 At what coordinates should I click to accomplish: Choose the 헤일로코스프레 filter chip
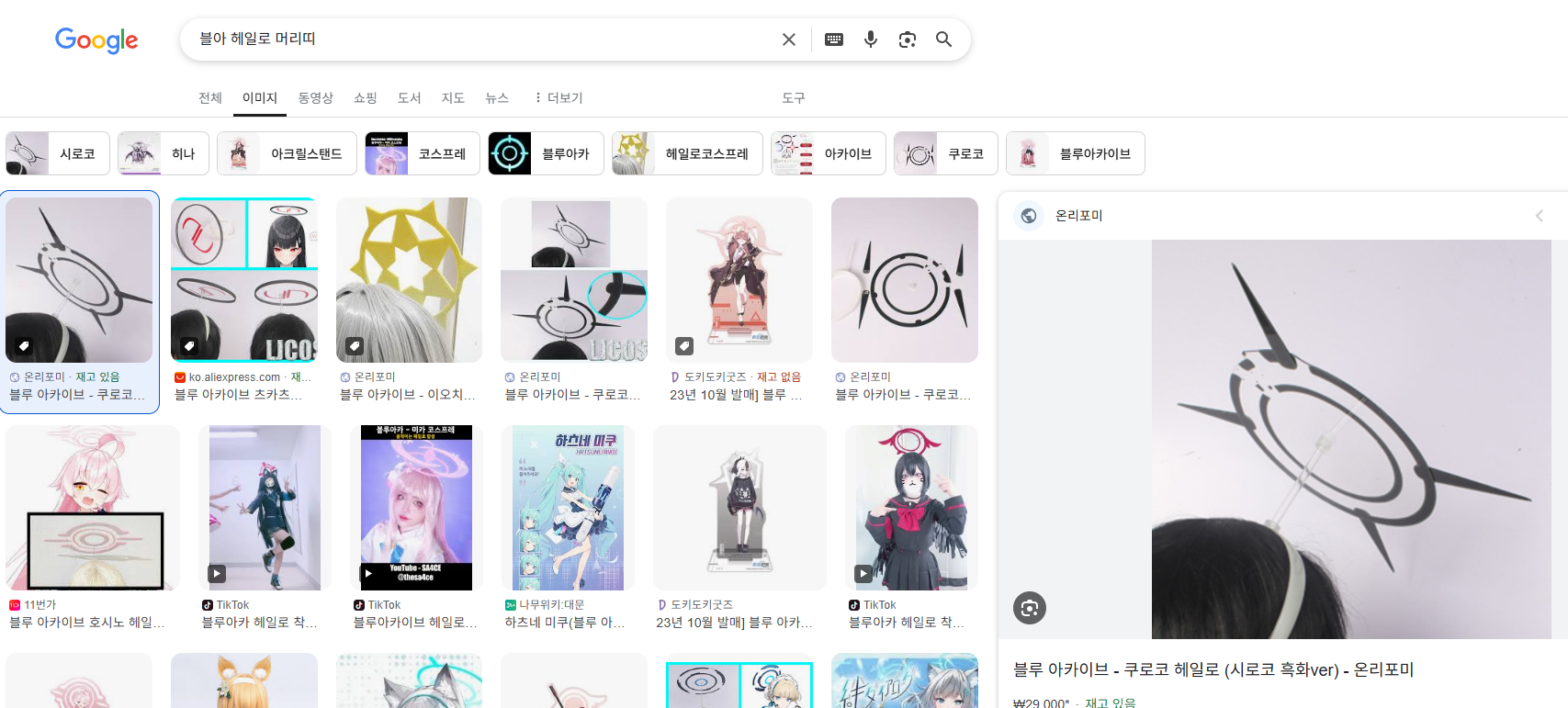tap(687, 153)
